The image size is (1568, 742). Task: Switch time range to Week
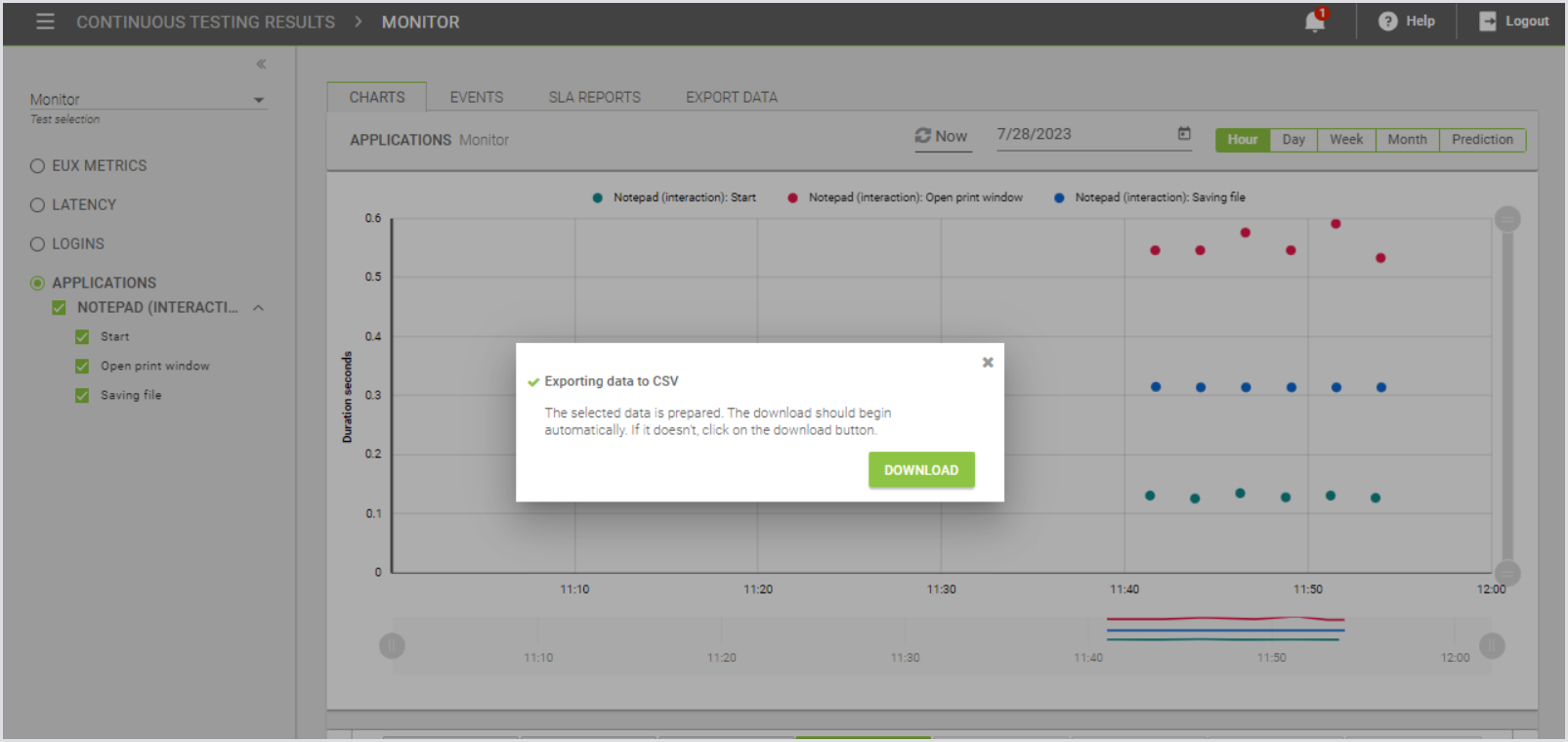(1345, 140)
